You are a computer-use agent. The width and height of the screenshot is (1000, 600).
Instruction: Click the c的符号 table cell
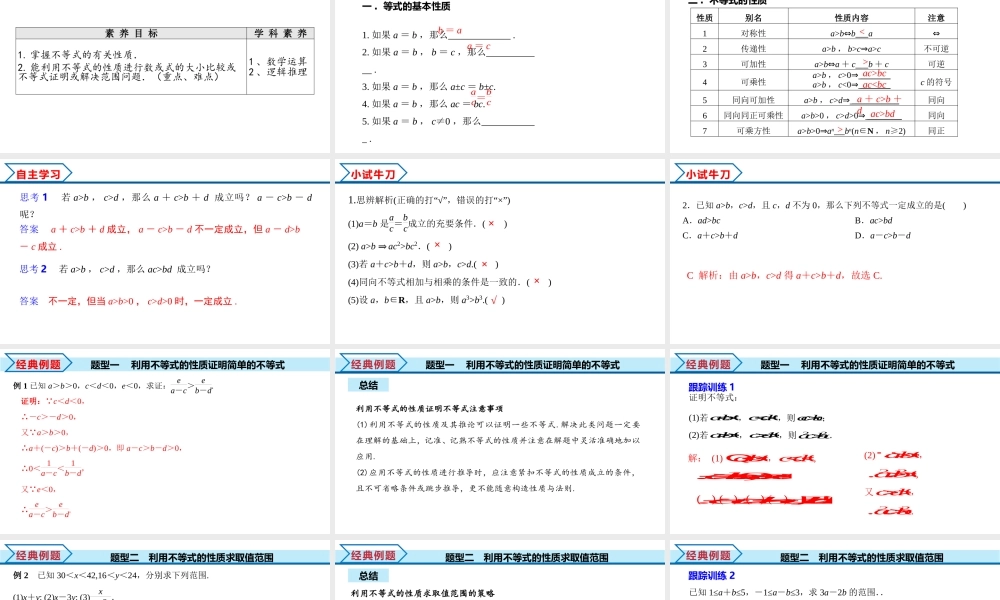click(936, 82)
